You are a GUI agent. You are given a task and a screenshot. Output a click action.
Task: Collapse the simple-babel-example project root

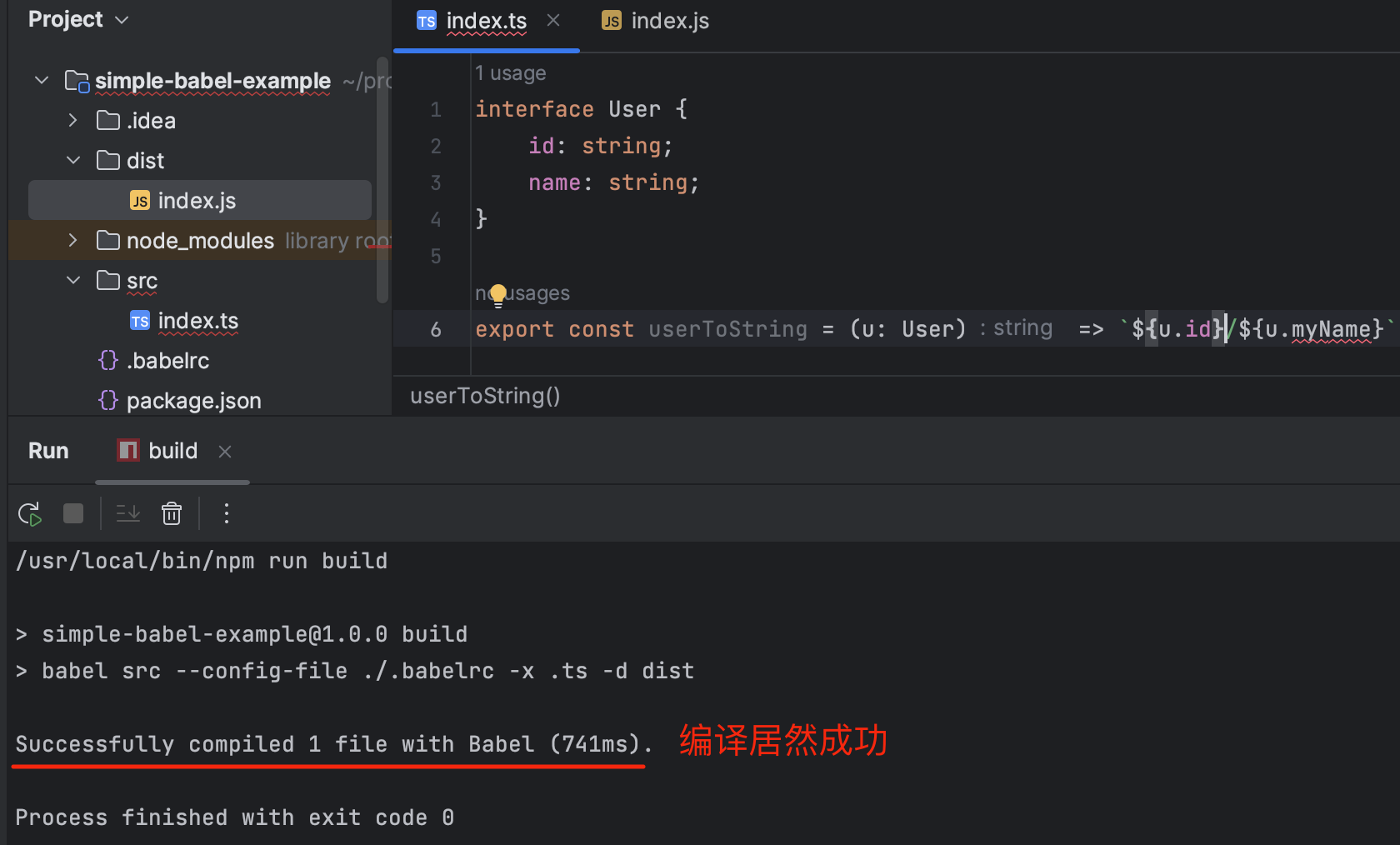[41, 80]
